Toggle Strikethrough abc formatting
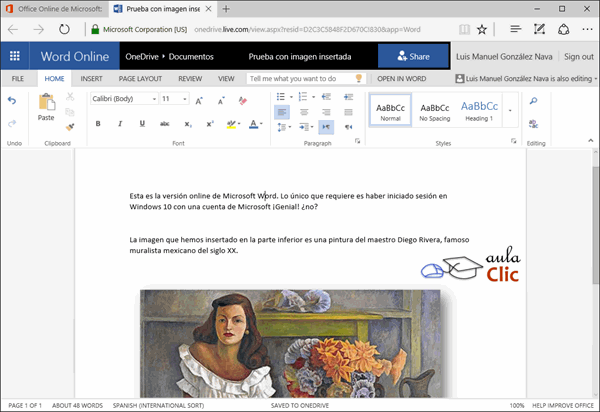Viewport: 600px width, 412px height. pos(165,124)
